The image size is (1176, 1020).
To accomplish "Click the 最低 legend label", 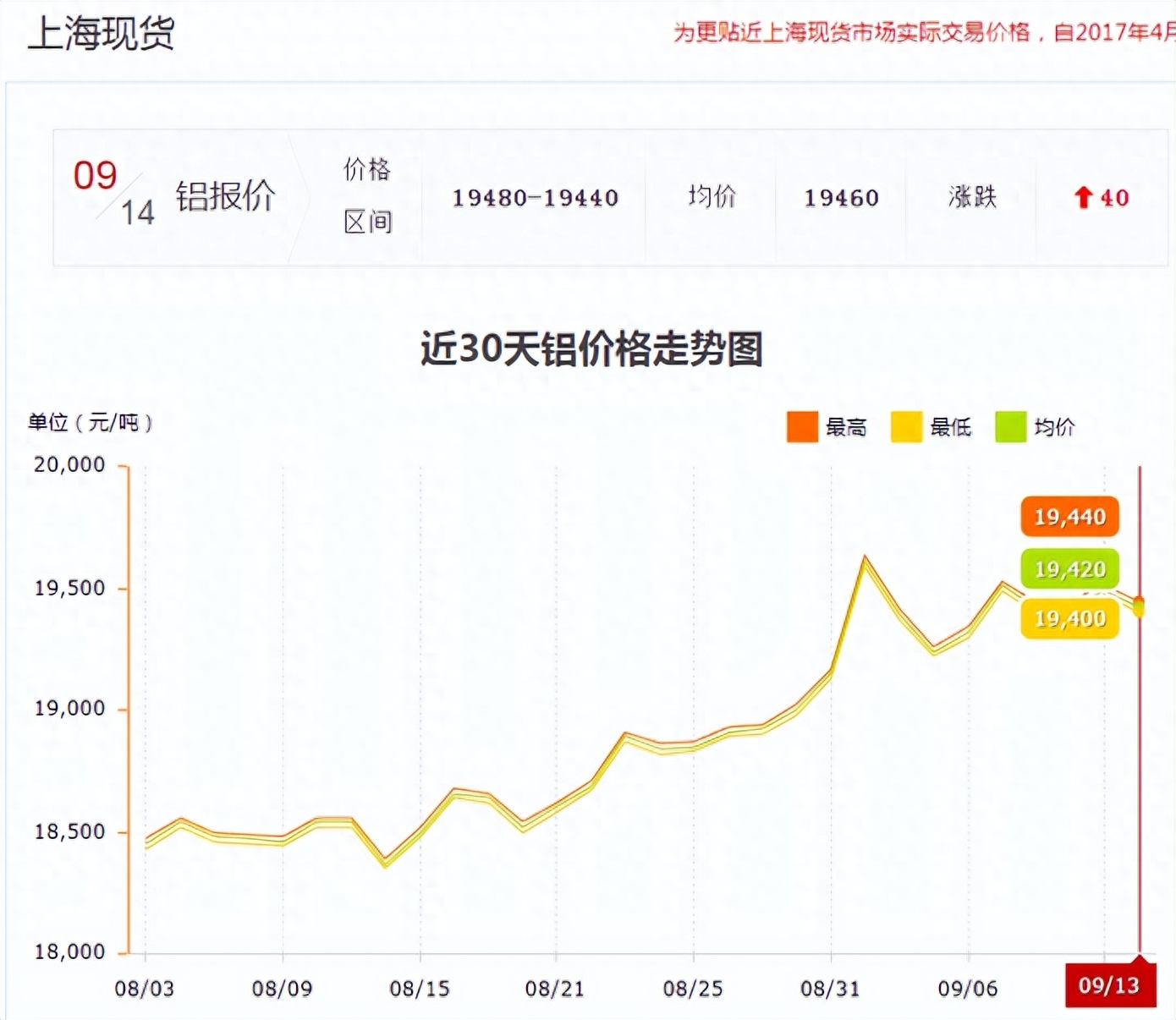I will tap(951, 428).
